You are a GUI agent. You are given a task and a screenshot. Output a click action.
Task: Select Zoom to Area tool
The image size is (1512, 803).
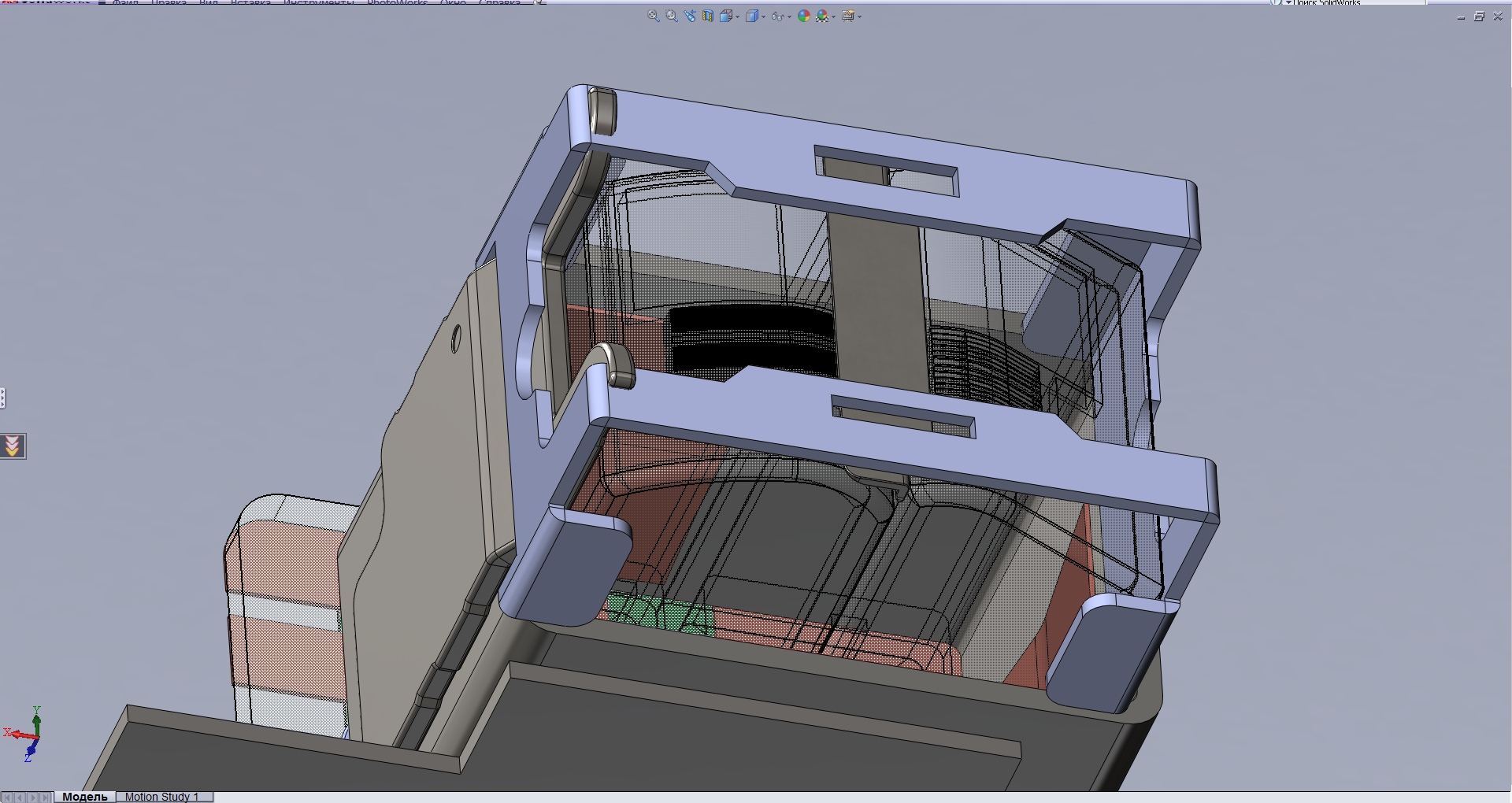click(x=672, y=16)
